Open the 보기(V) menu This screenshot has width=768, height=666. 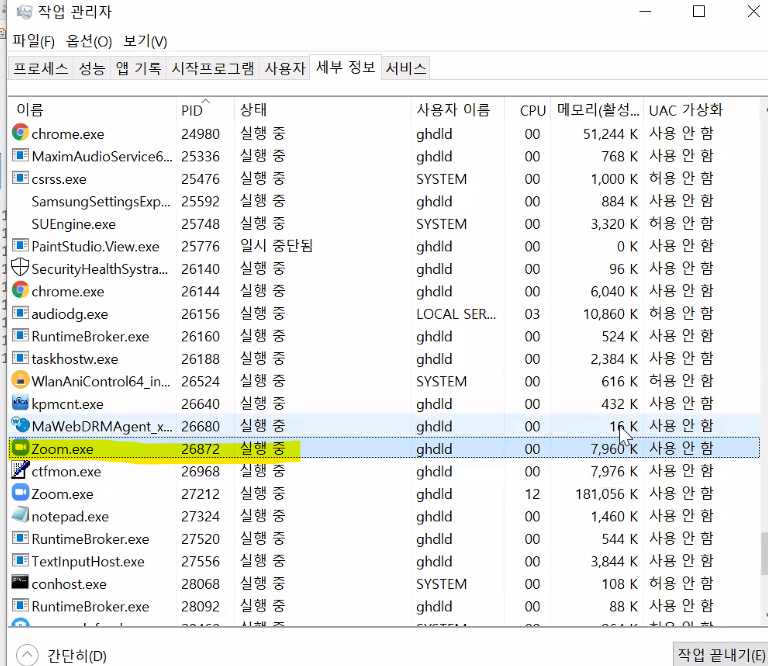point(145,42)
